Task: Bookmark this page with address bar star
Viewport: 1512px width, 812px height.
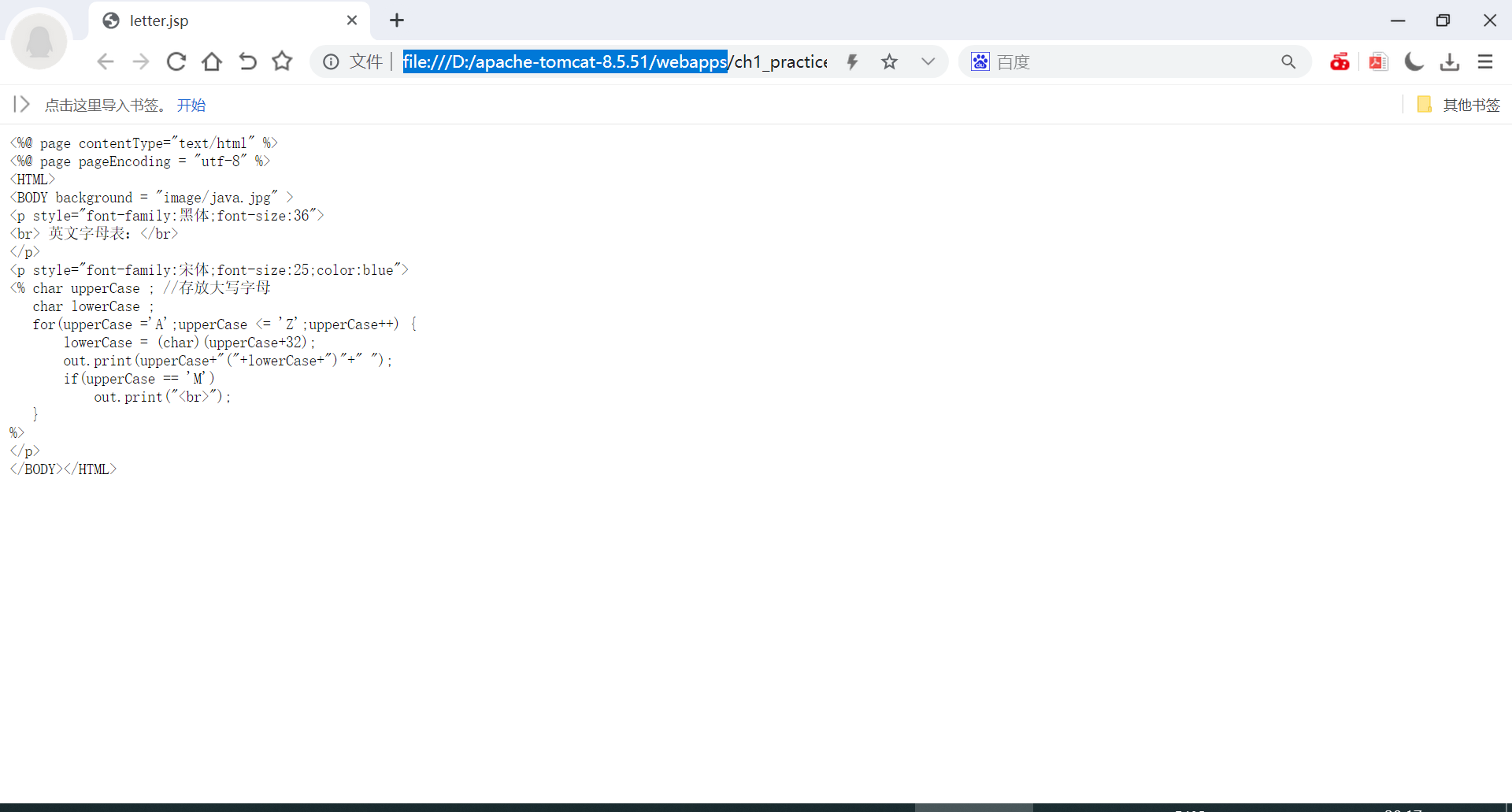Action: (x=889, y=61)
